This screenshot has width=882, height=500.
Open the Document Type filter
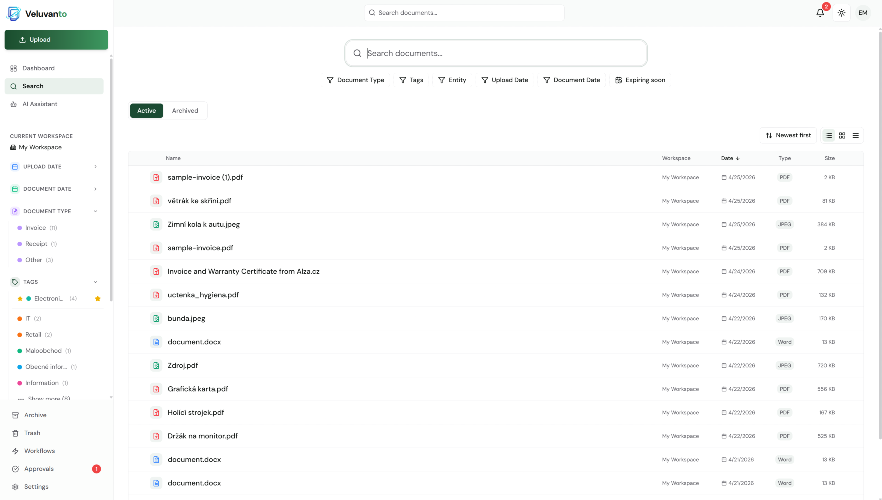coord(356,80)
